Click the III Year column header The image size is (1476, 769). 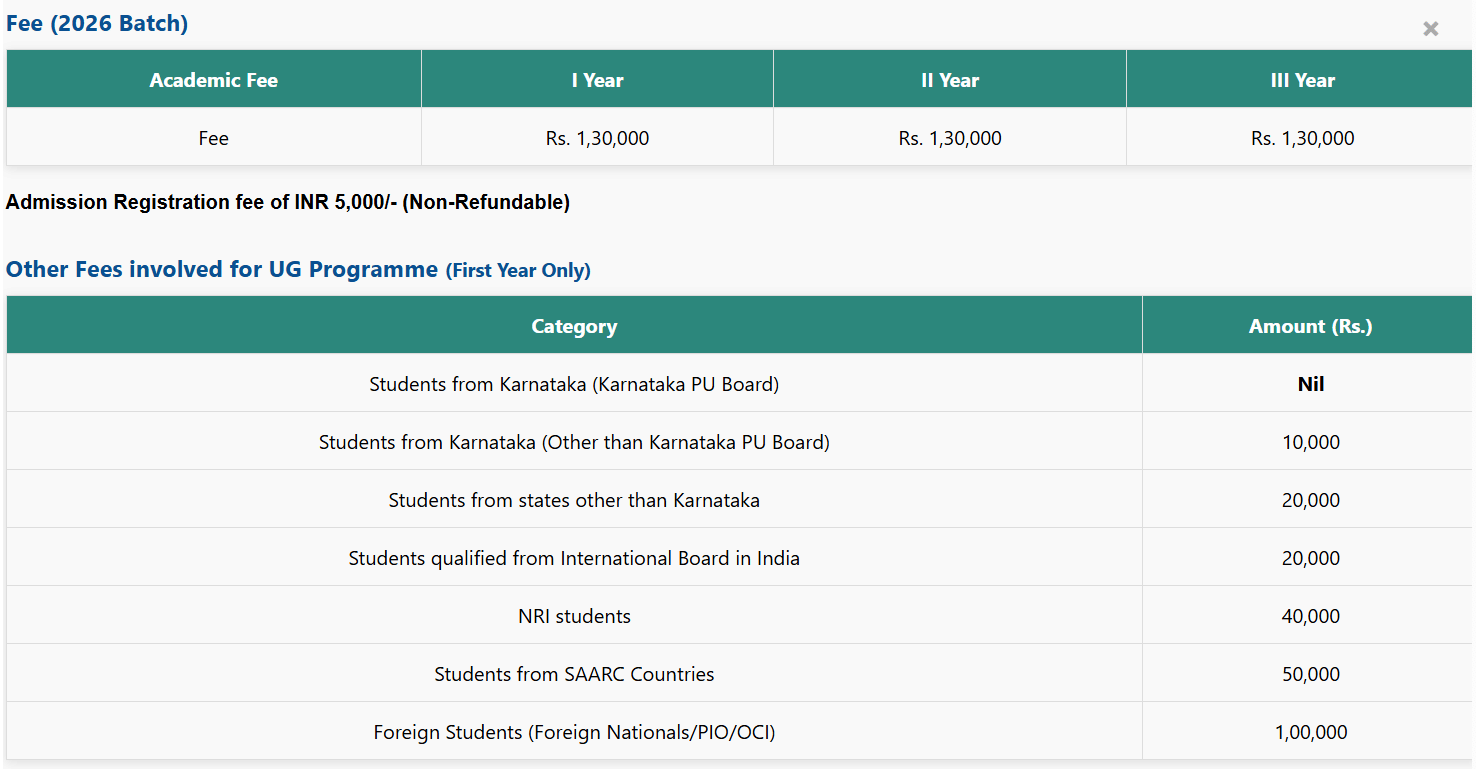point(1302,80)
